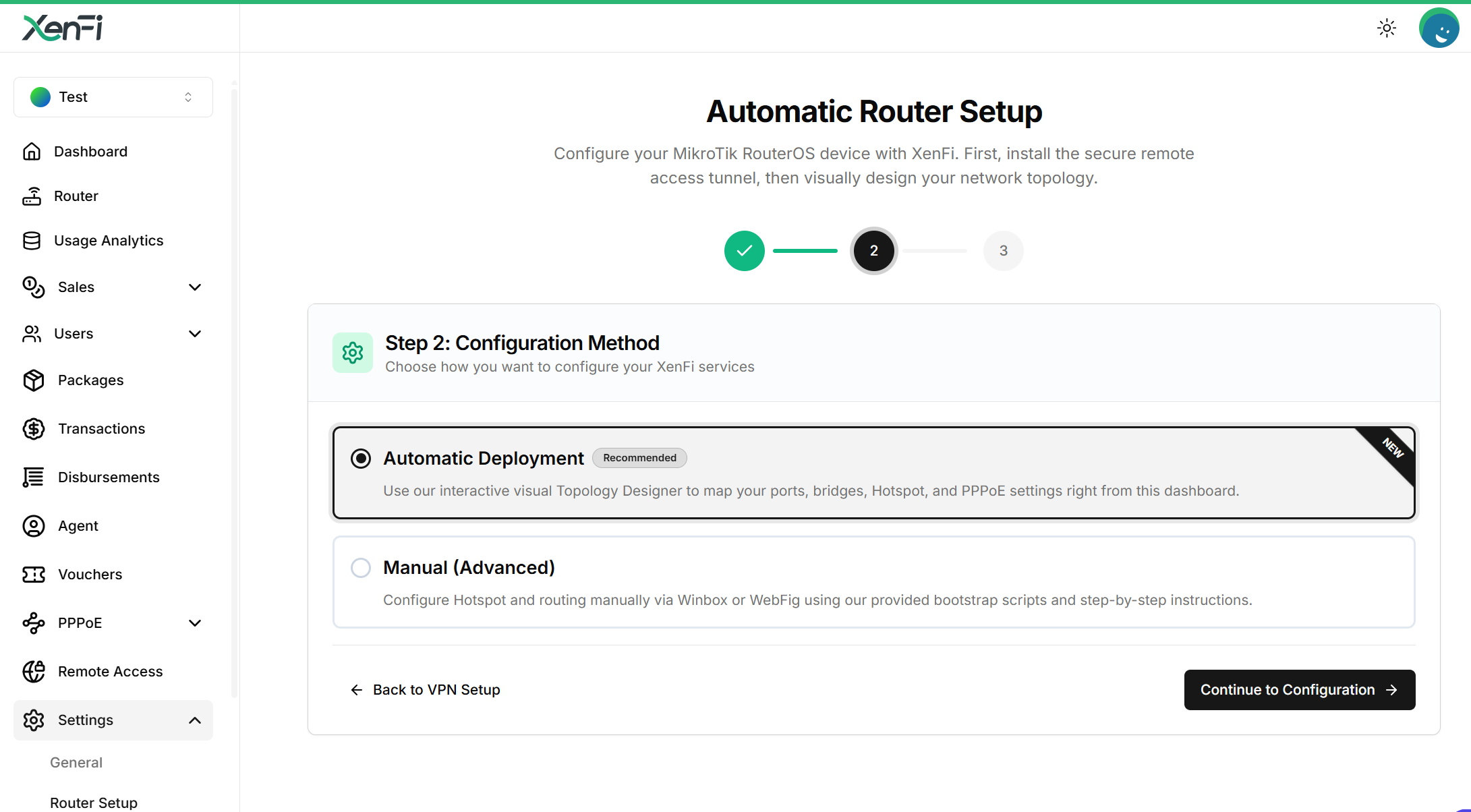Open Usage Analytics database icon
Screen dimensions: 1471x812
click(x=32, y=241)
